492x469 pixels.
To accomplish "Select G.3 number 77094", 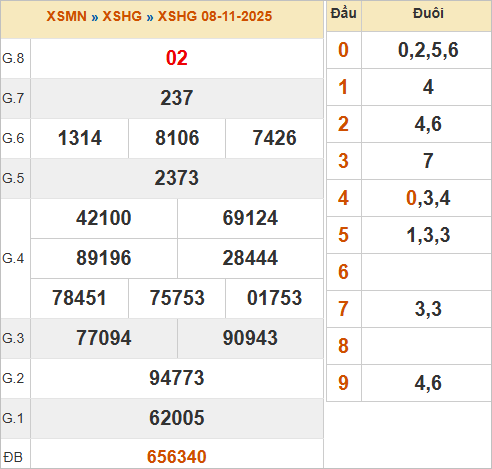I will coord(104,338).
